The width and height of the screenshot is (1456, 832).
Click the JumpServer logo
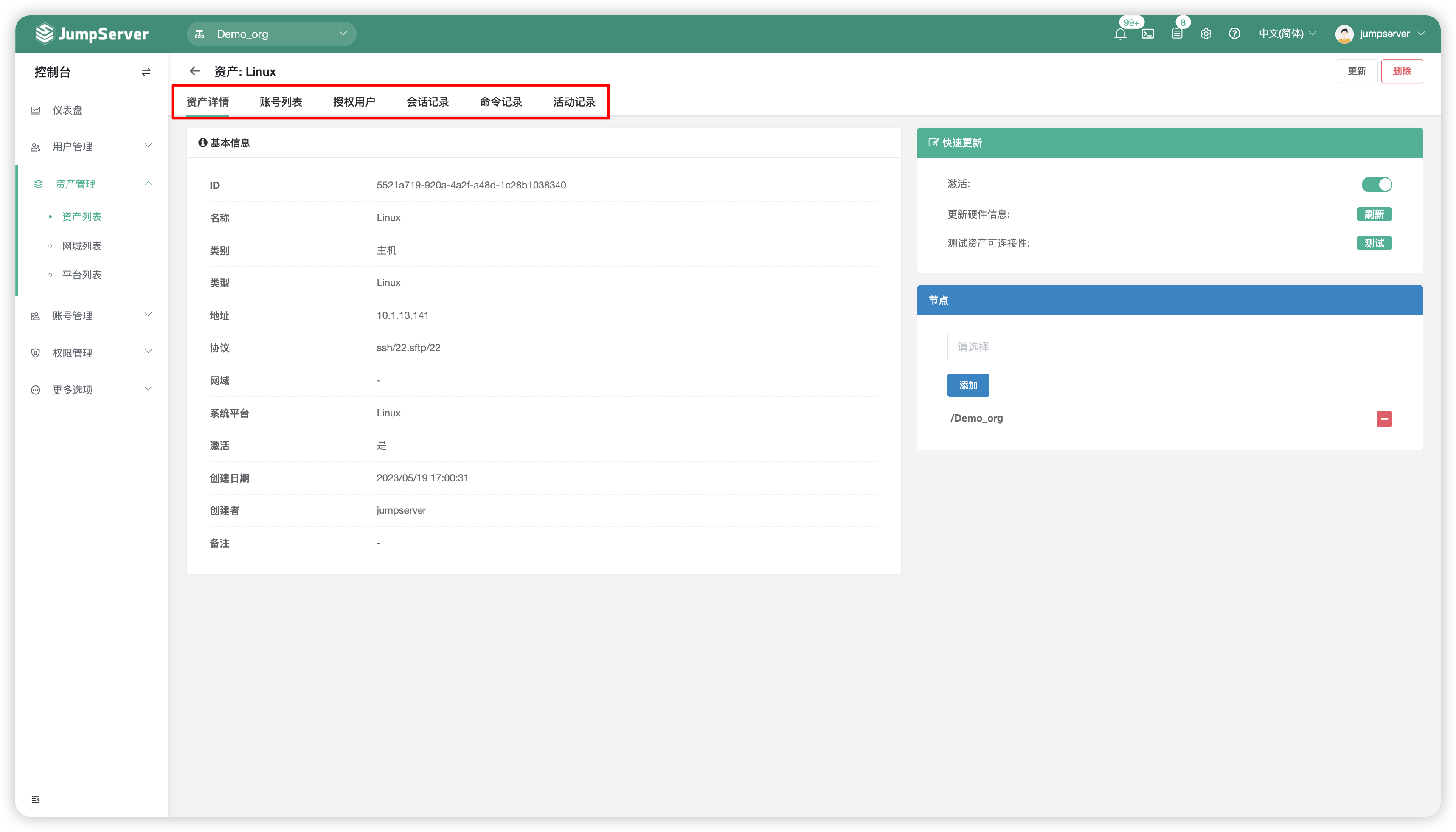[x=91, y=34]
